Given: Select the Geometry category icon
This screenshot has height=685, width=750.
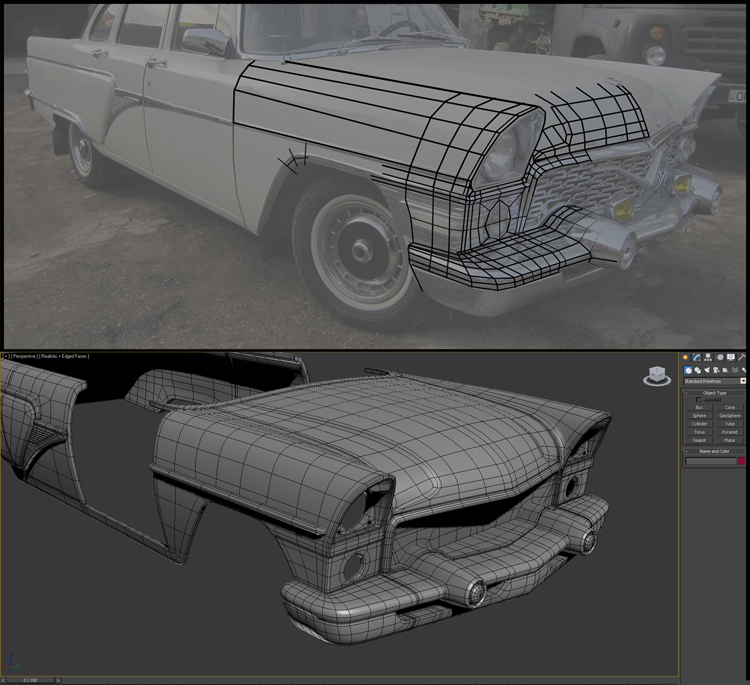Looking at the screenshot, I should click(688, 370).
